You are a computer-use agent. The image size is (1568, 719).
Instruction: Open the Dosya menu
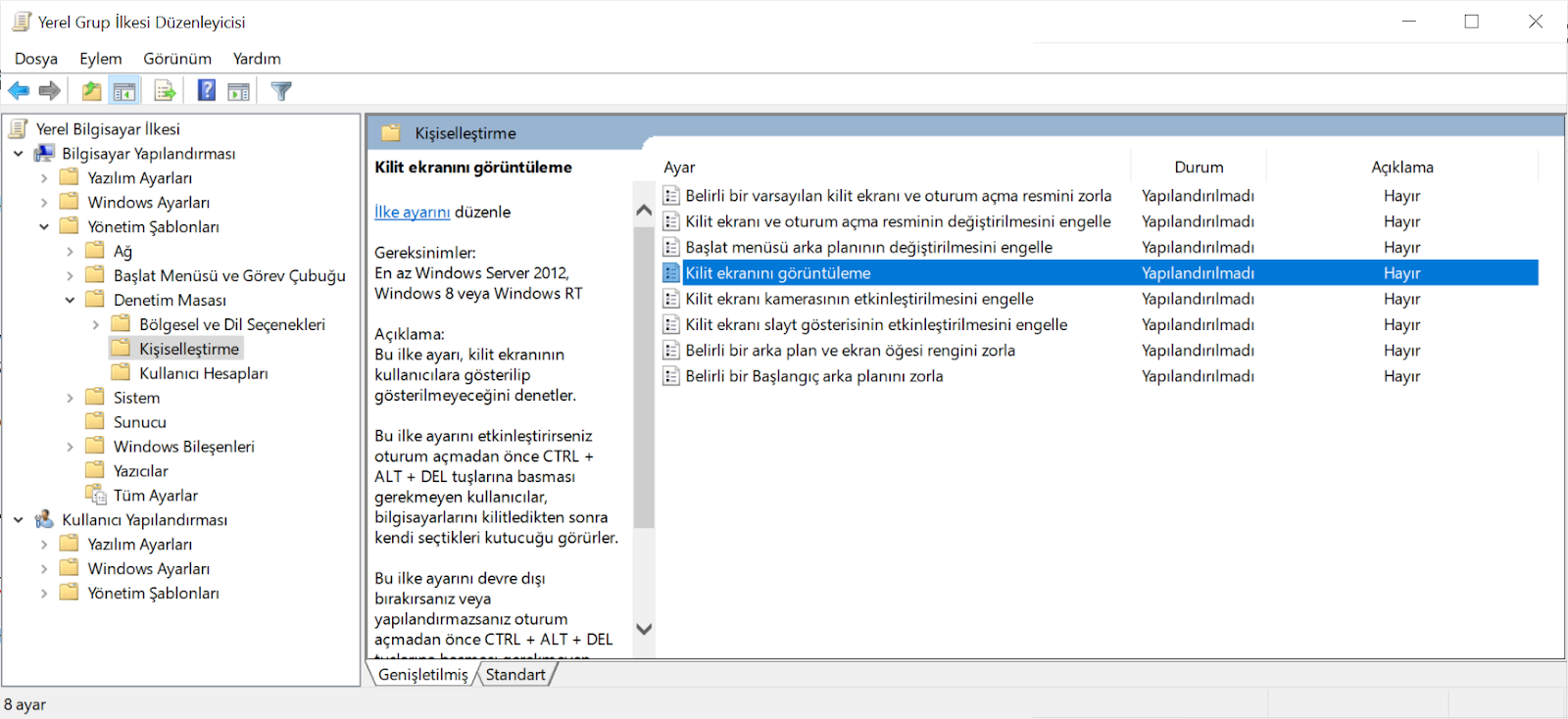[x=36, y=59]
